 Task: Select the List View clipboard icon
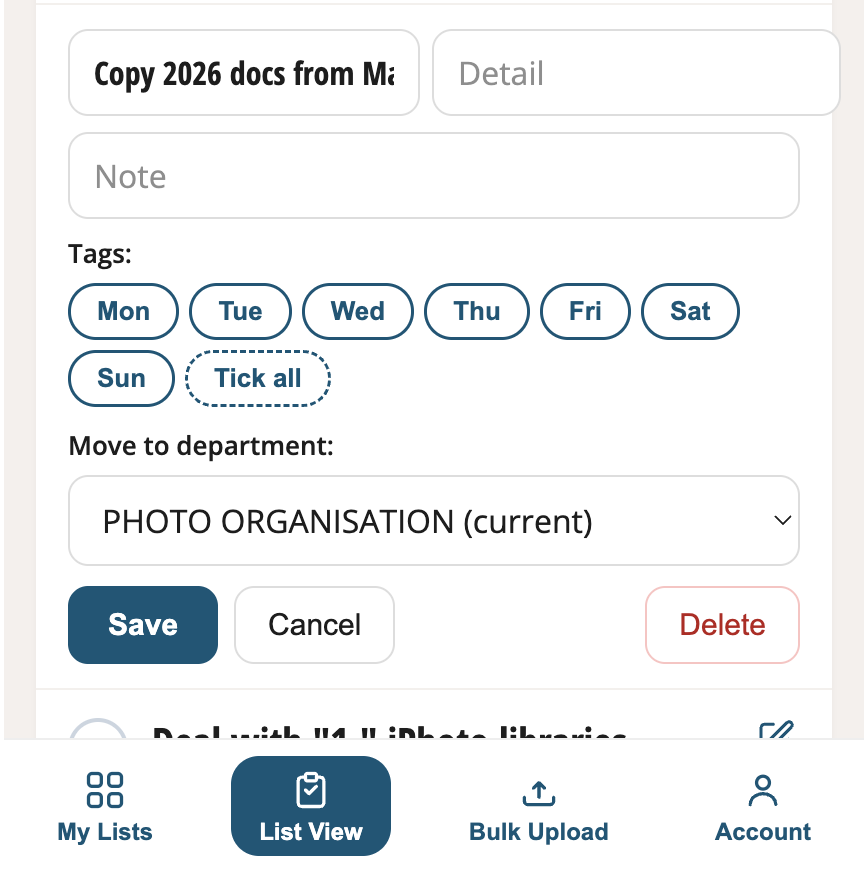point(310,790)
